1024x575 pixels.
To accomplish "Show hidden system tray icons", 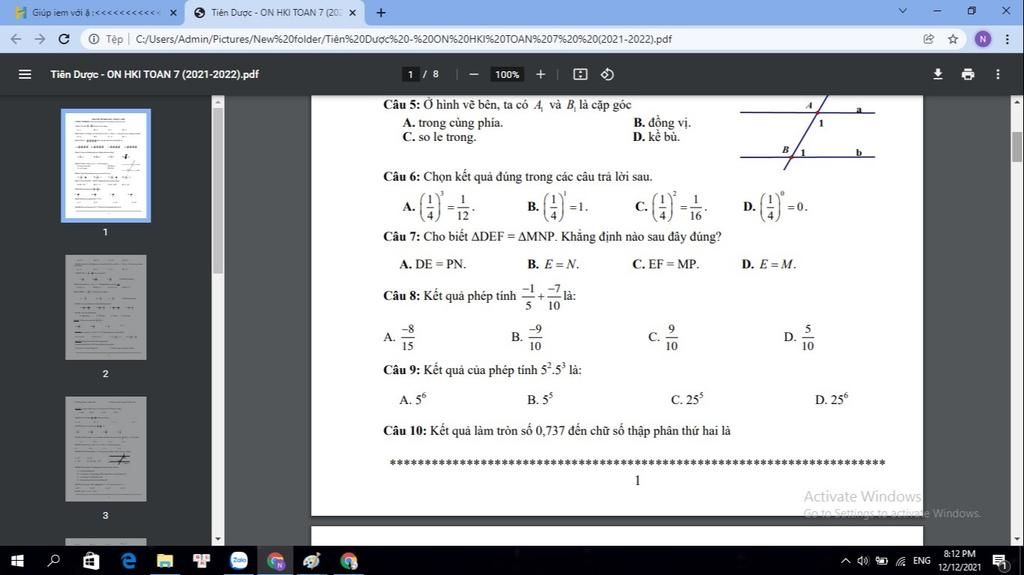I will point(846,561).
